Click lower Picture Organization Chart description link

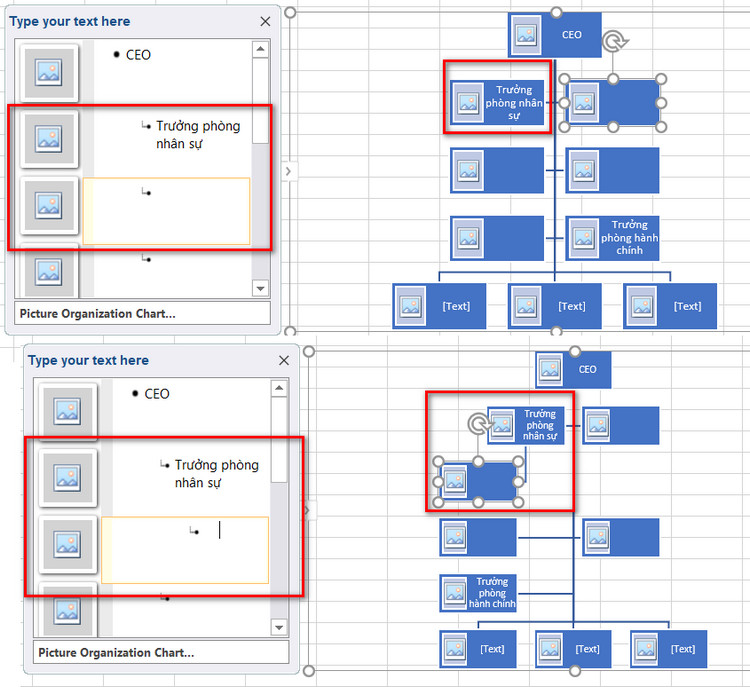[116, 653]
